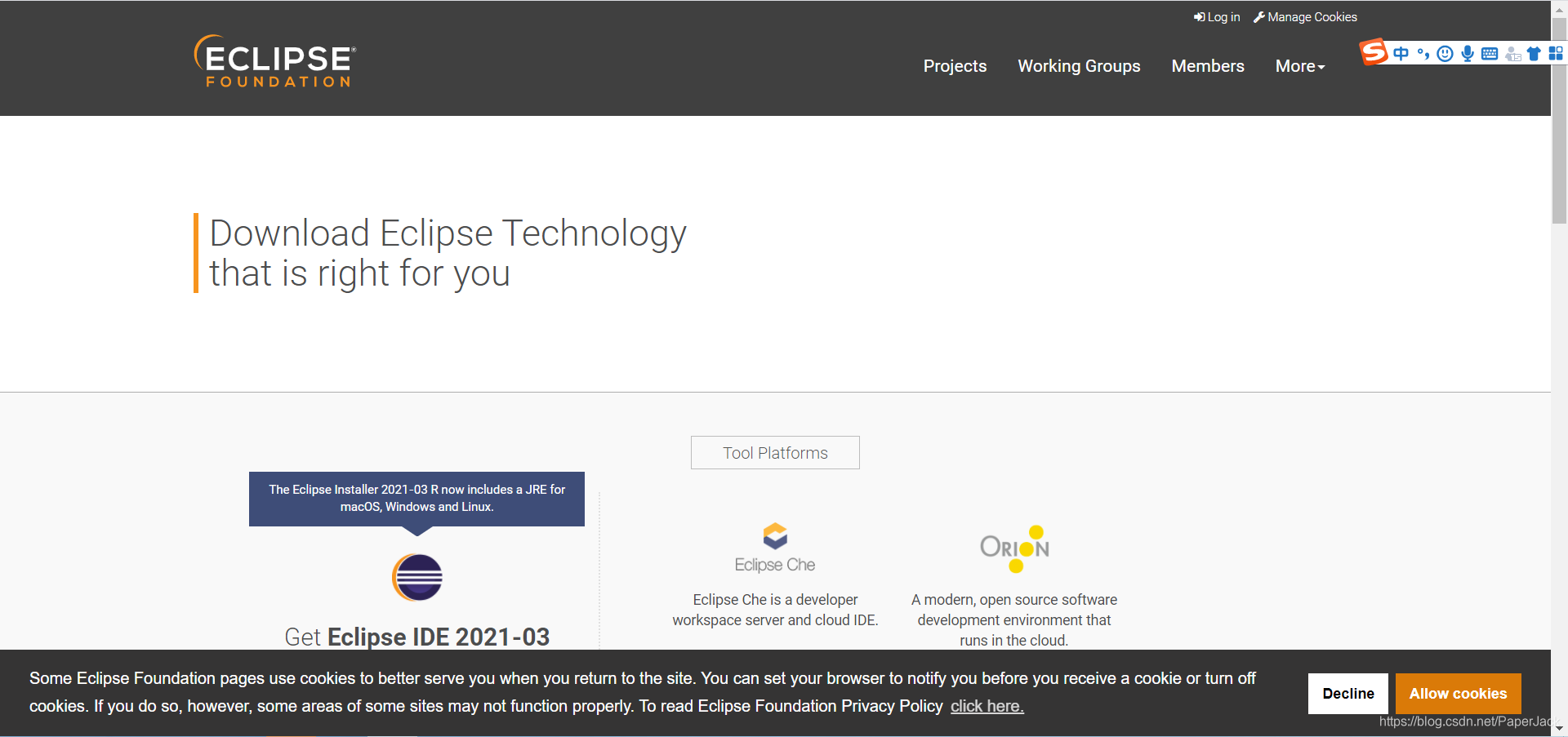
Task: Click the page vertical scrollbar thumb
Action: tap(1559, 120)
